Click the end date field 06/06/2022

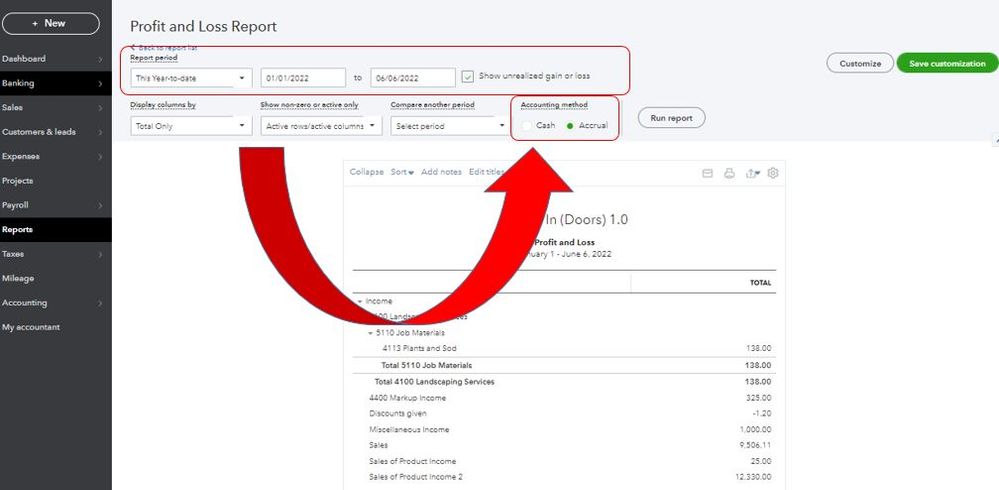coord(413,78)
